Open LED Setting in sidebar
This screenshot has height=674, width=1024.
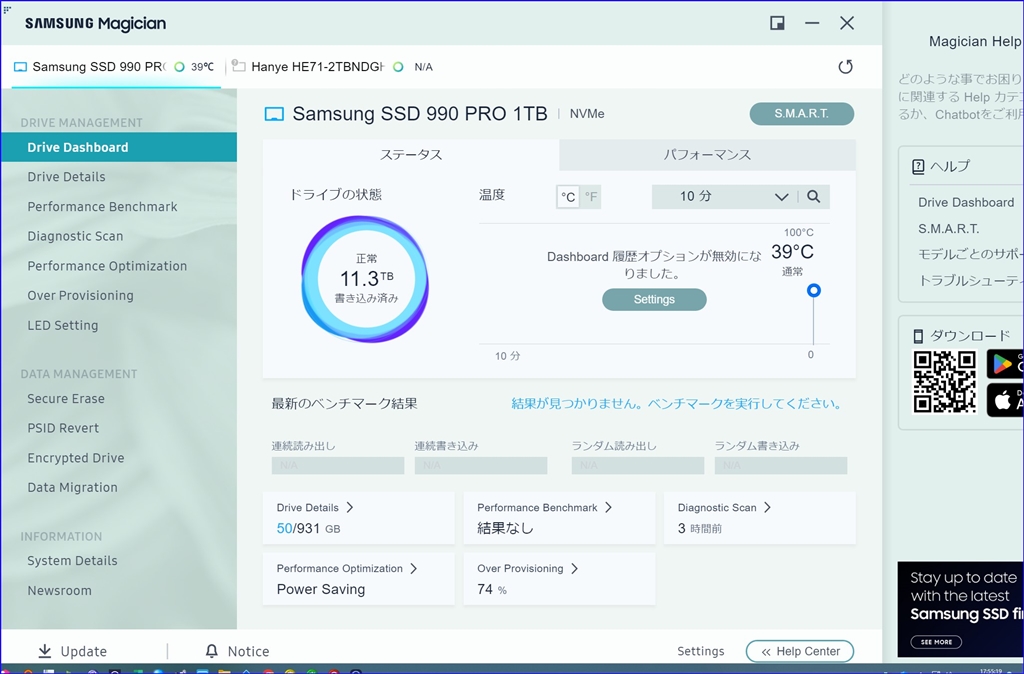point(63,325)
